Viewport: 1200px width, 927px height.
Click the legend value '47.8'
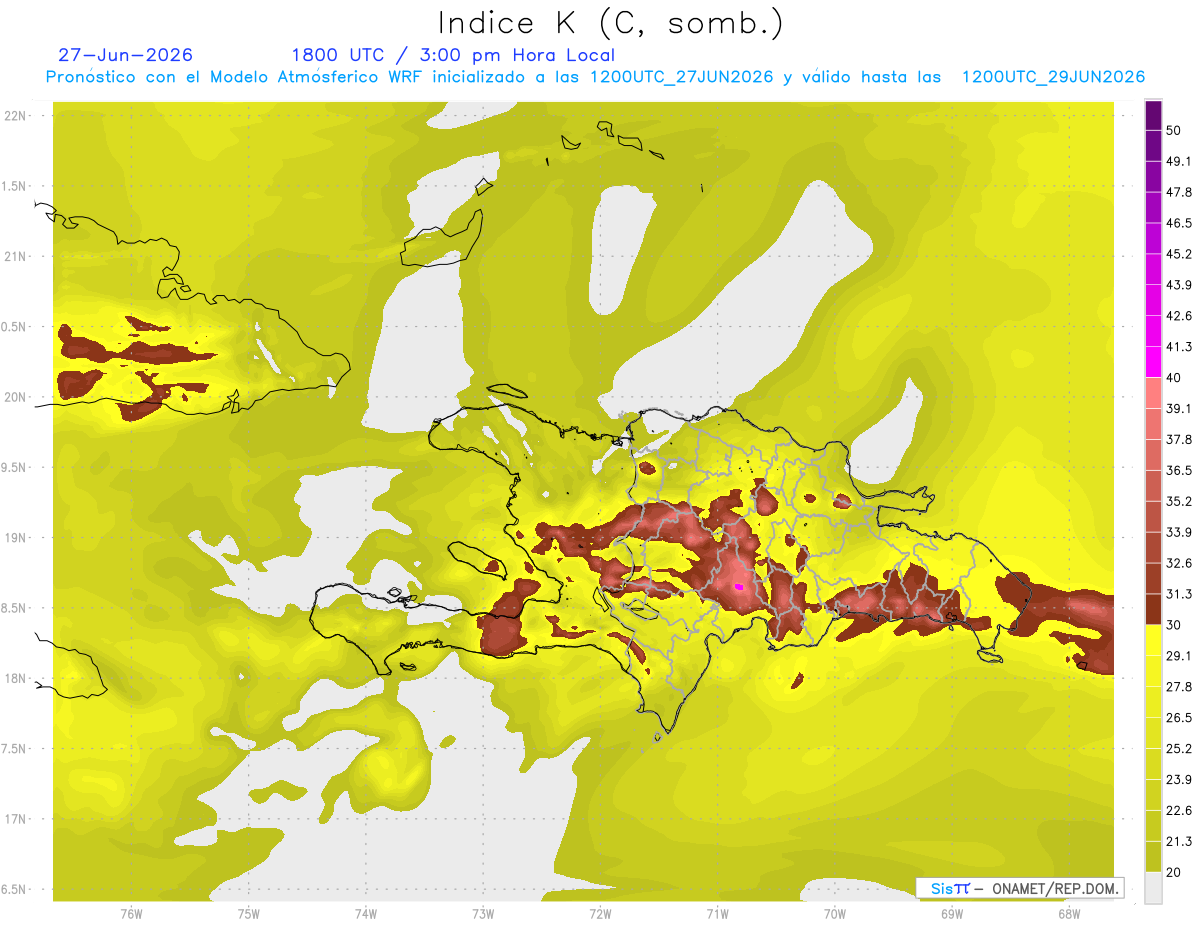[1179, 193]
